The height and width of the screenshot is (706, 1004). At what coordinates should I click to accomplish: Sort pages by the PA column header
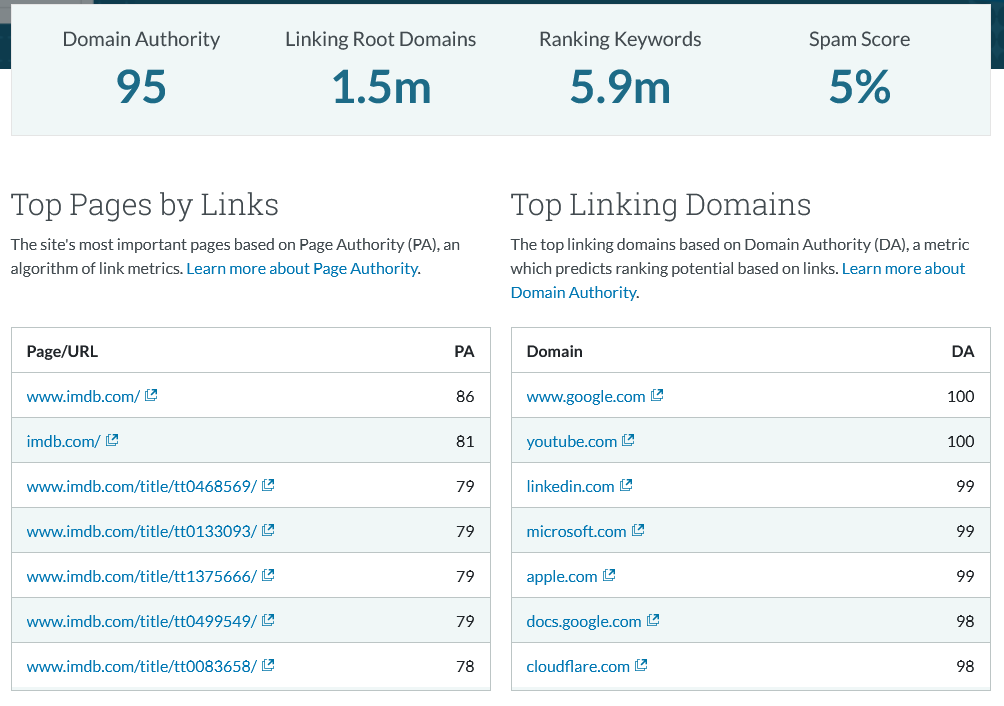point(464,351)
